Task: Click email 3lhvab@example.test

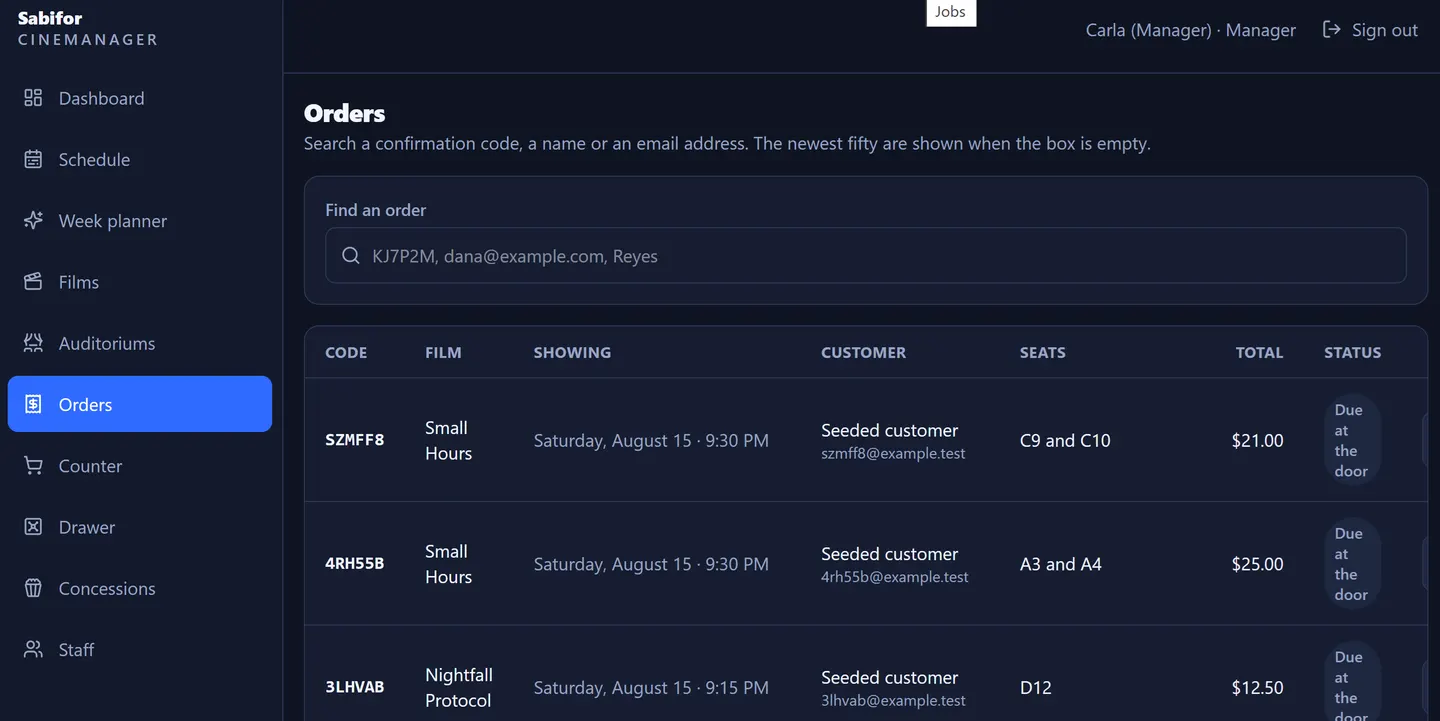Action: coord(893,701)
